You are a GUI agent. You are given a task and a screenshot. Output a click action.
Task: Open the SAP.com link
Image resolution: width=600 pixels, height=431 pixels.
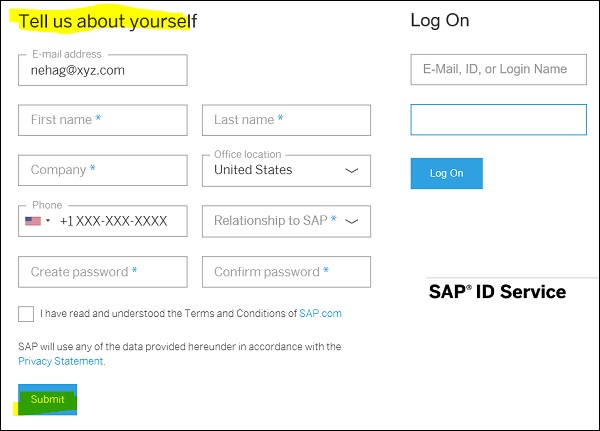[320, 314]
